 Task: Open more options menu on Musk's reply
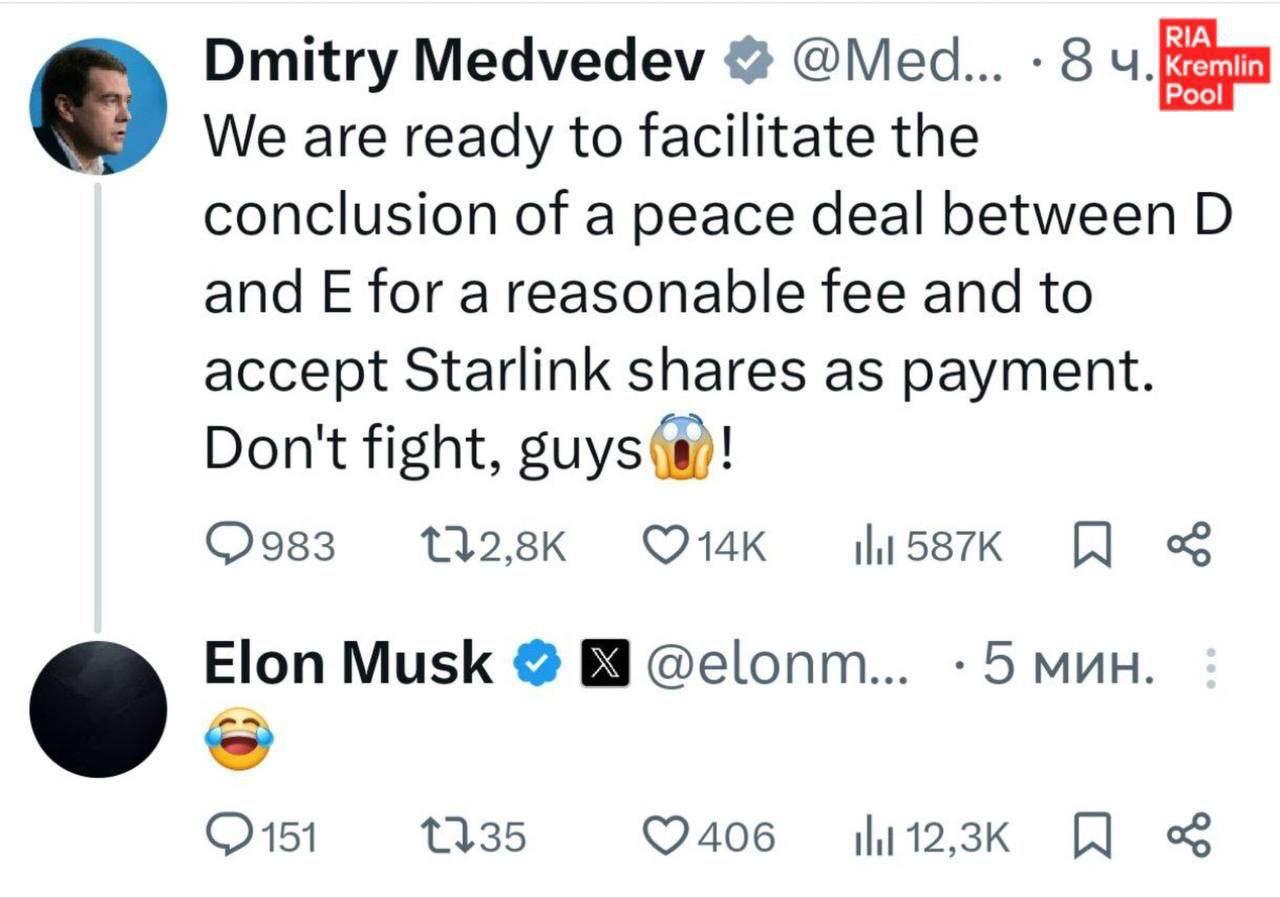[1210, 668]
